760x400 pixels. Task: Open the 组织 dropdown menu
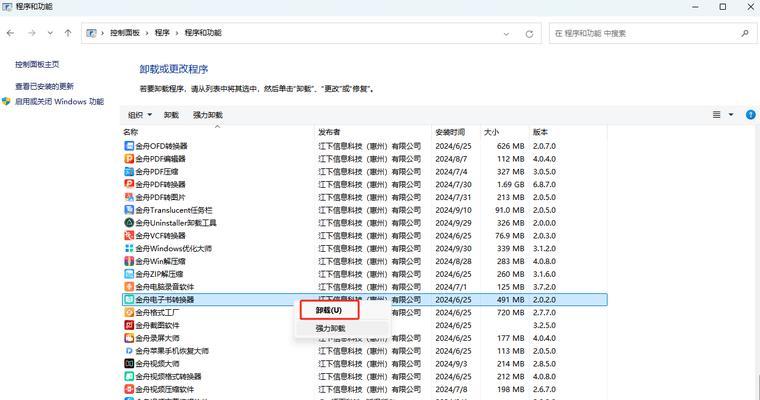(x=140, y=115)
